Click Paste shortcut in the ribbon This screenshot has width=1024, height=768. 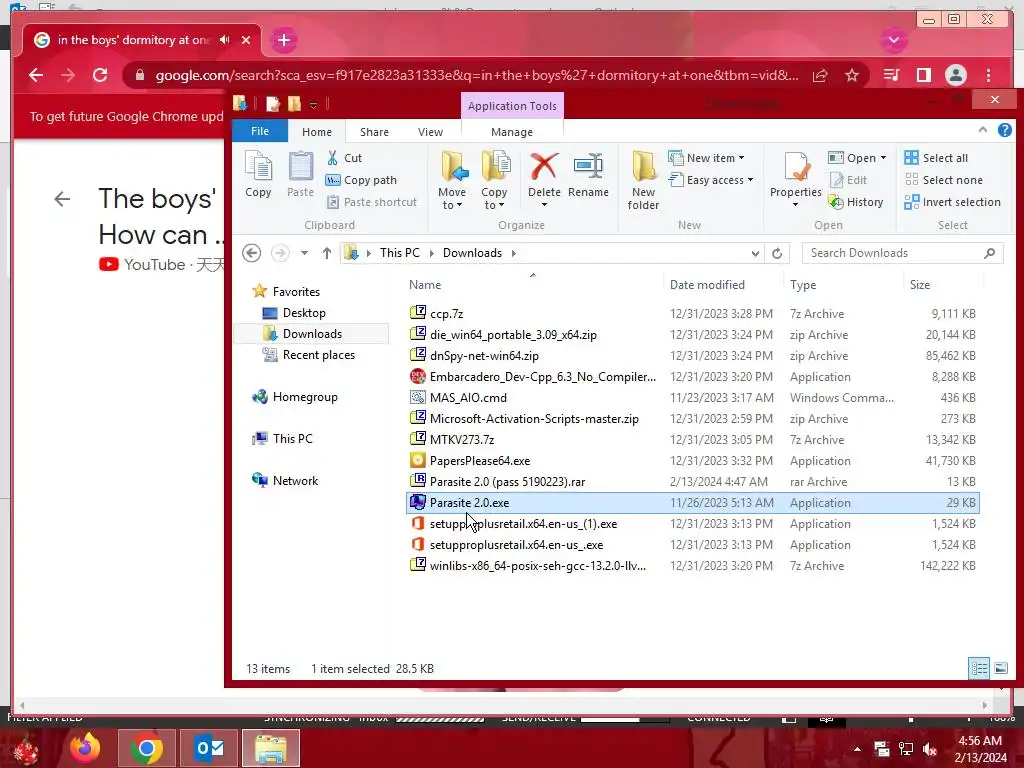(x=372, y=202)
